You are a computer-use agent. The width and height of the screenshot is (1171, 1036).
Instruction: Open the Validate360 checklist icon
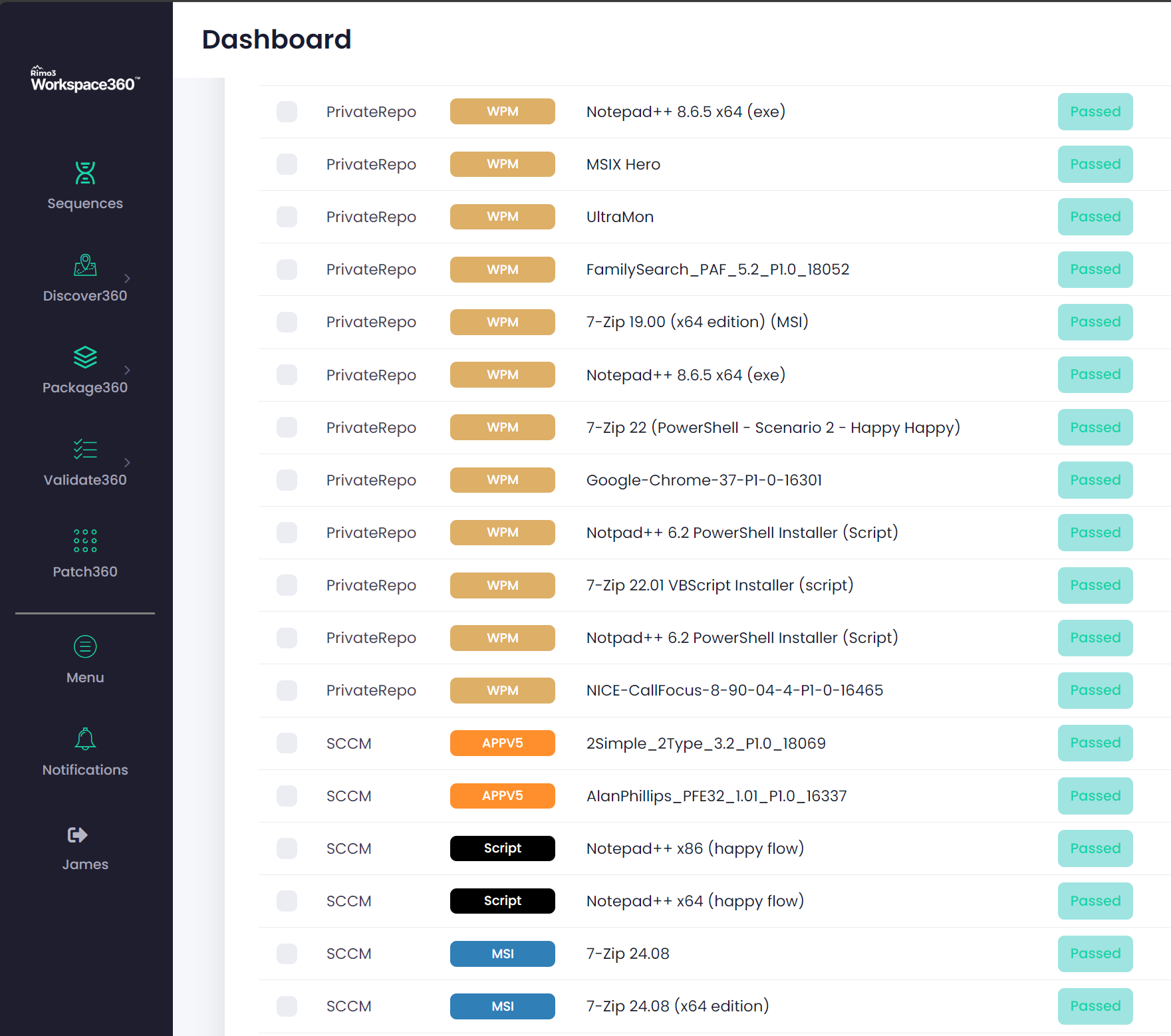coord(85,450)
